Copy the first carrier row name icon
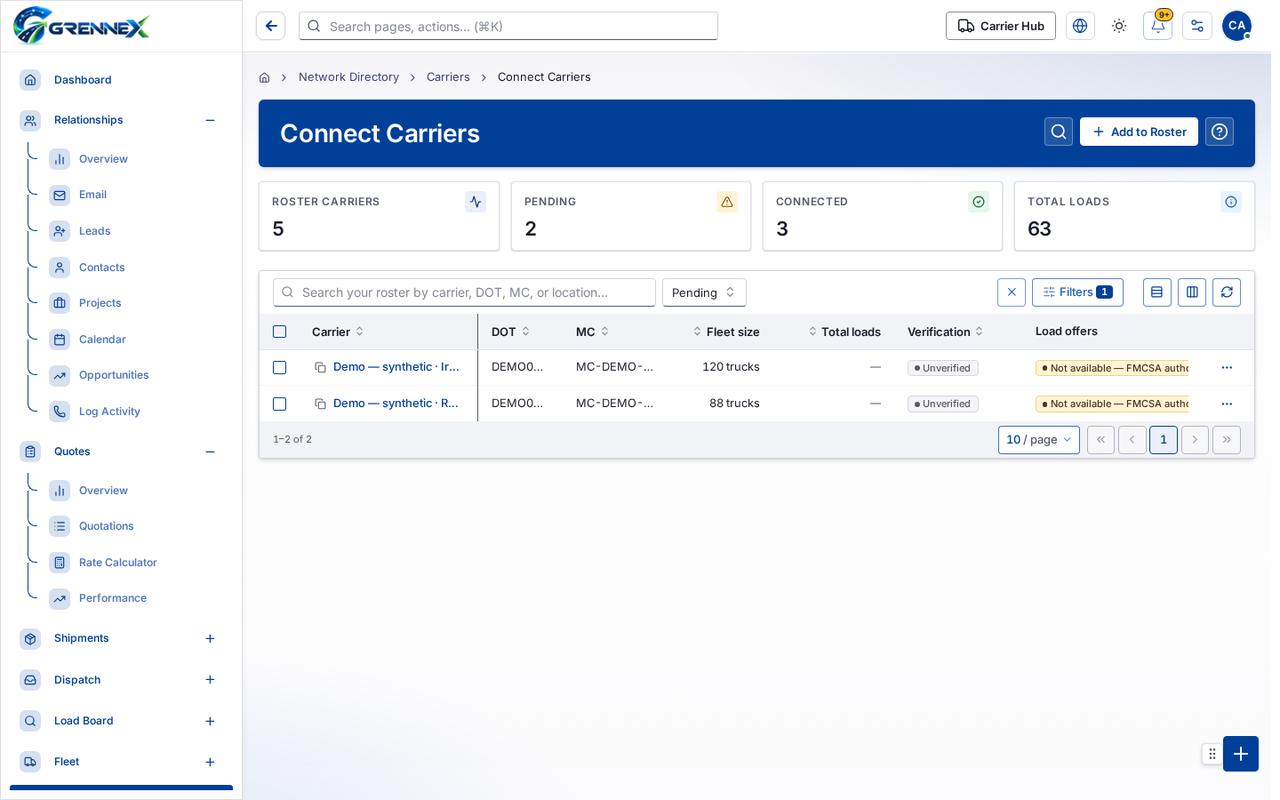 [320, 368]
